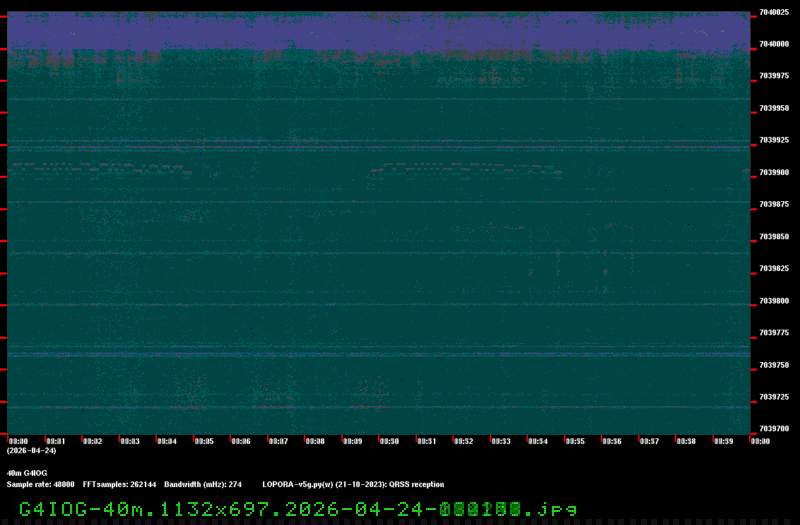Screen dimensions: 800x525
Task: Select the 'FFTsamples: 262144' text
Action: [119, 484]
